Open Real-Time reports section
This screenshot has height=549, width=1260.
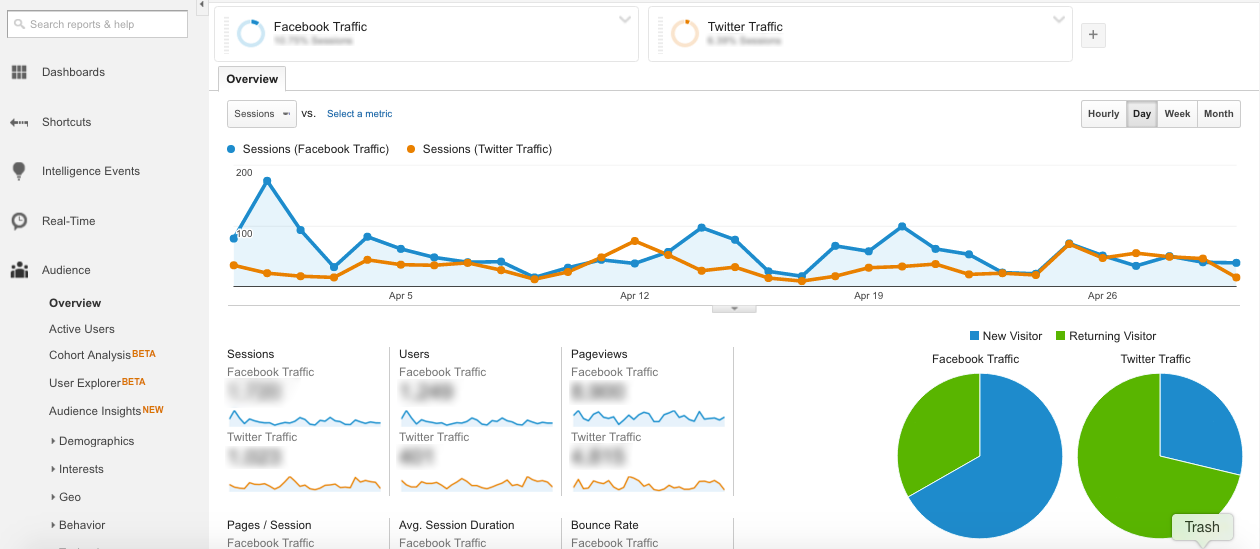pos(69,221)
